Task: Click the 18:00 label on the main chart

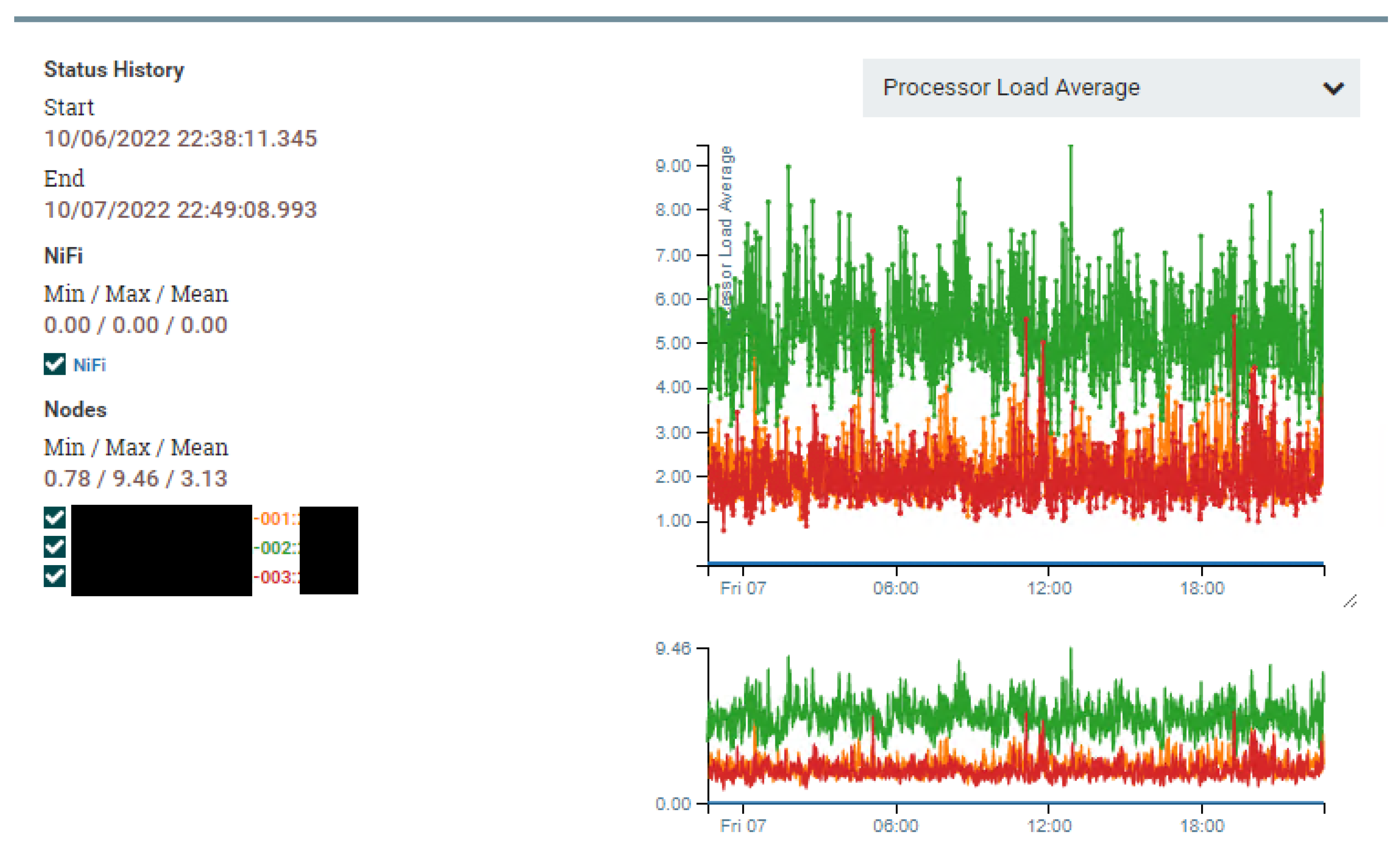Action: tap(1202, 587)
